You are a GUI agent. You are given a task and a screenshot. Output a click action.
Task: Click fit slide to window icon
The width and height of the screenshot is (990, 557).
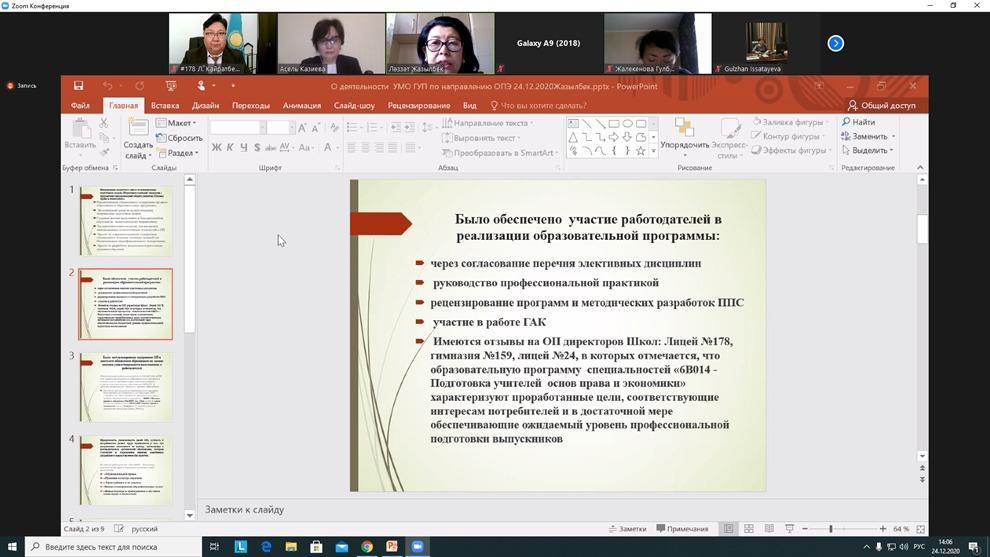pos(921,529)
